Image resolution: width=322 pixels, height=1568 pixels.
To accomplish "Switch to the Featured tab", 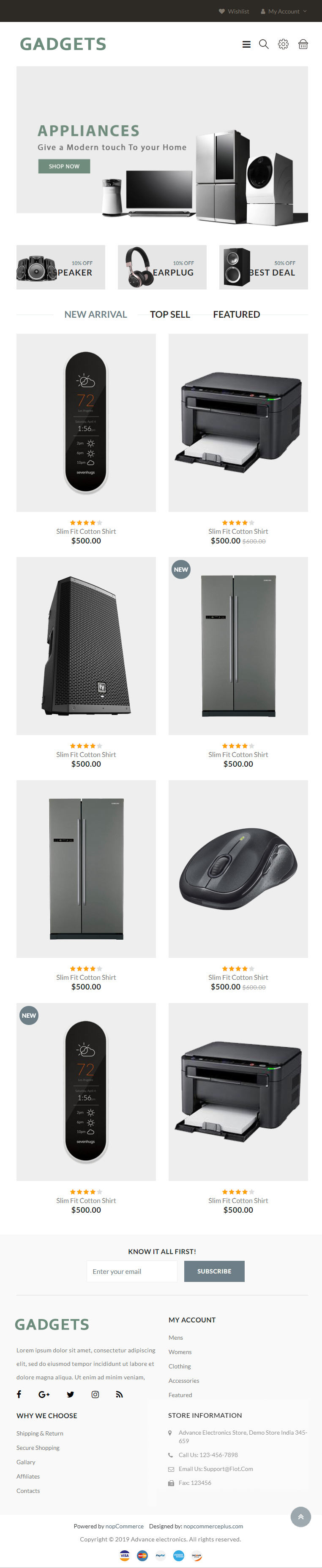I will (x=237, y=314).
